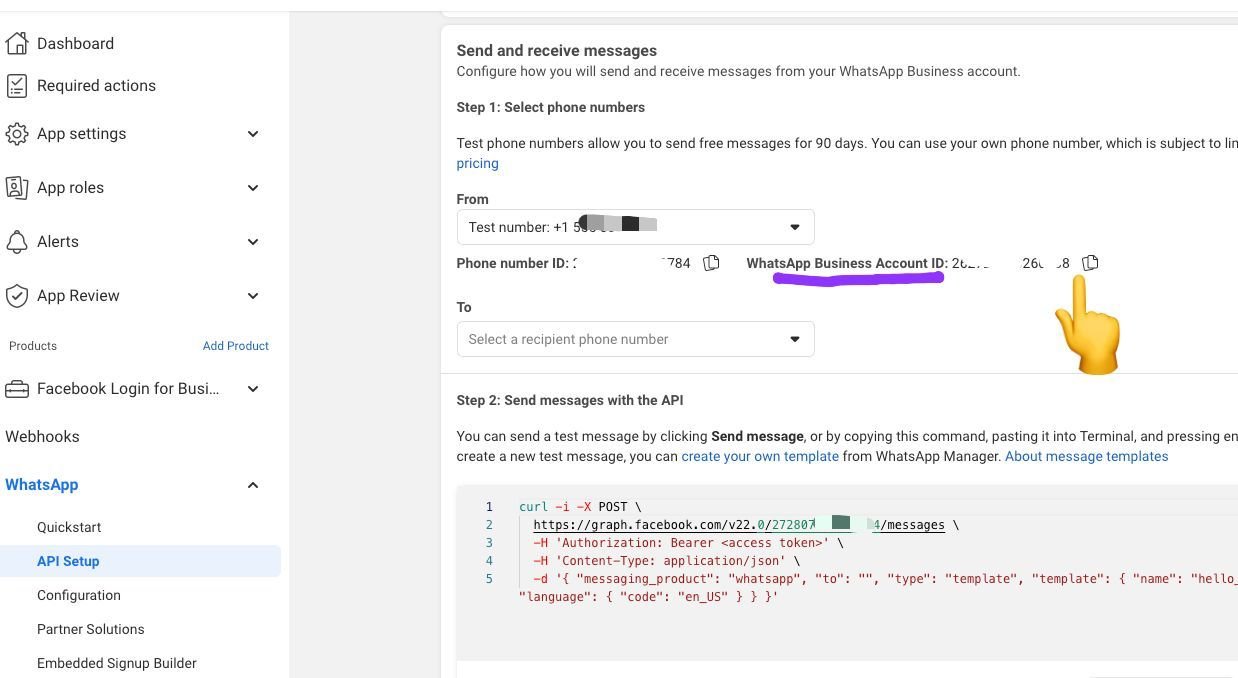Open Facebook Login for Business settings

(x=127, y=388)
